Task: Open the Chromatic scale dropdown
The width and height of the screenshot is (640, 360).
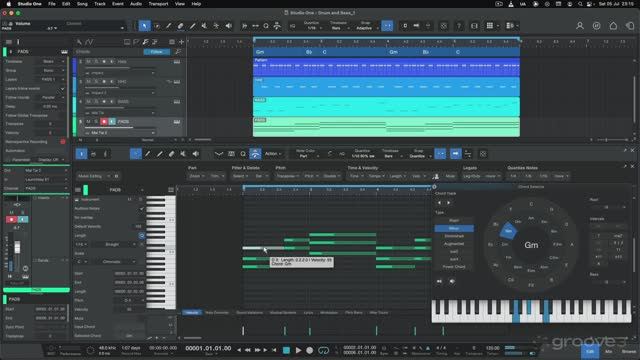Action: [x=119, y=262]
